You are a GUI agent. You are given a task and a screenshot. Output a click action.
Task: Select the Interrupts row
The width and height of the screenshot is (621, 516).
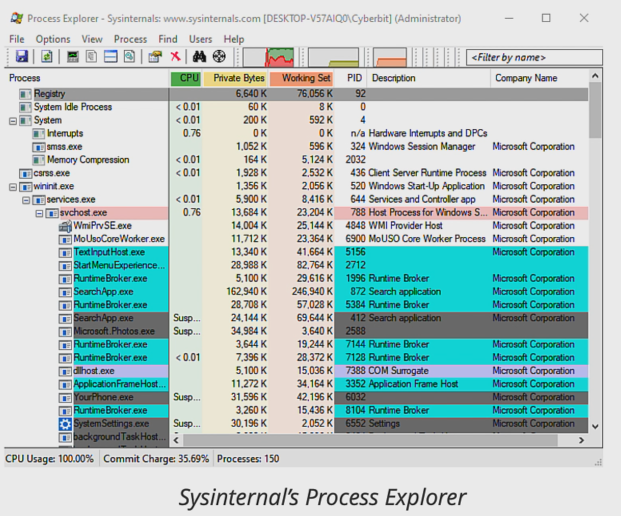pyautogui.click(x=296, y=134)
